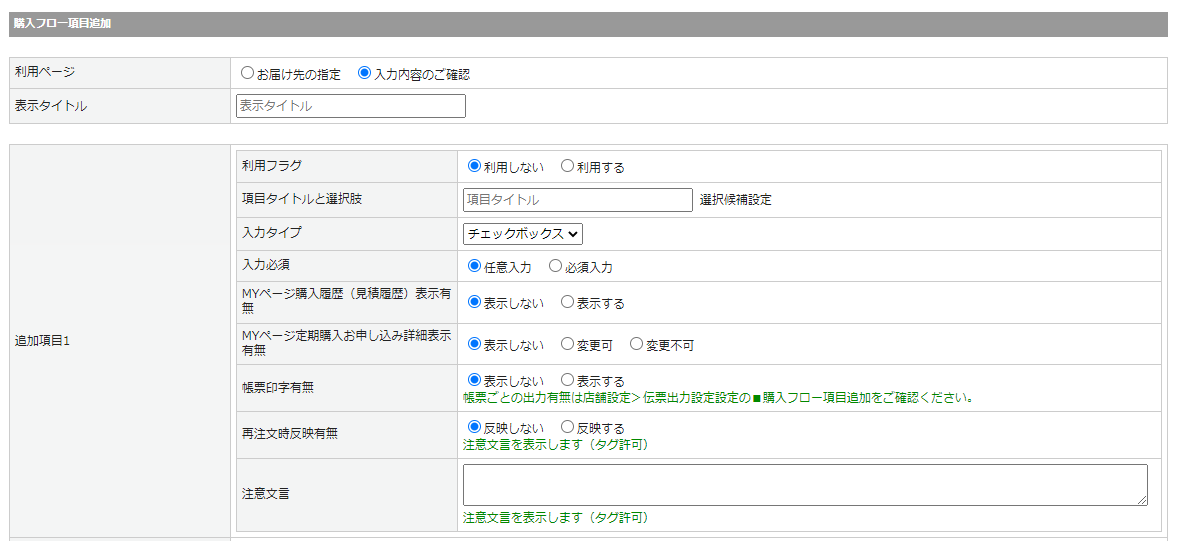1179x541 pixels.
Task: Select 入力内容のご確認 radio option
Action: pos(364,74)
